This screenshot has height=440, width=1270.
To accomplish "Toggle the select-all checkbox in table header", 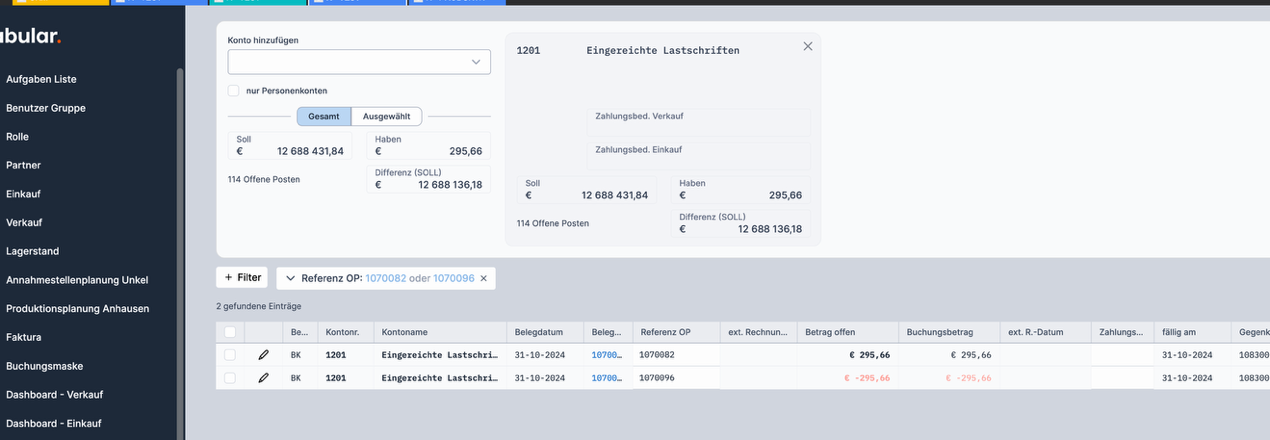I will 230,332.
